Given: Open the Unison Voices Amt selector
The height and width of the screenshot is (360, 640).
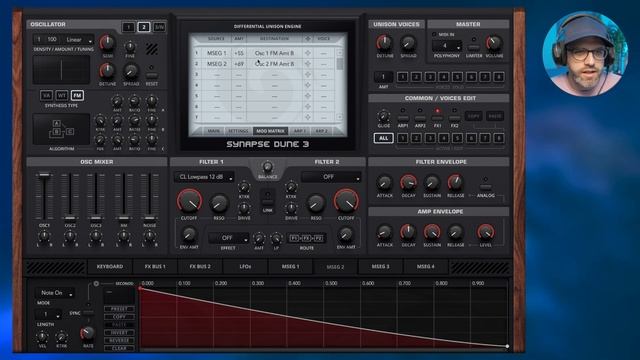Looking at the screenshot, I should click(x=383, y=77).
